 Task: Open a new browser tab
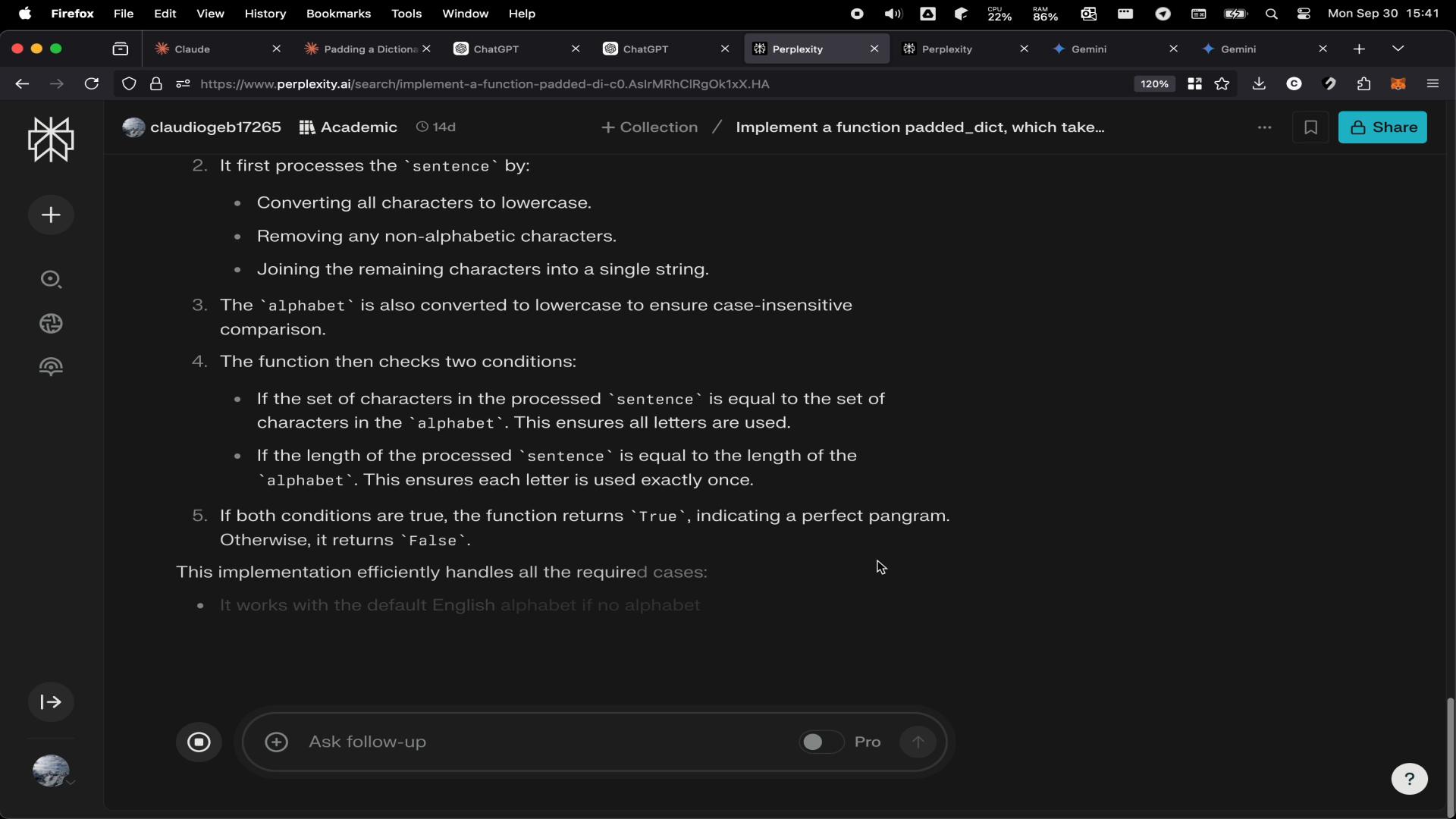(x=1359, y=49)
